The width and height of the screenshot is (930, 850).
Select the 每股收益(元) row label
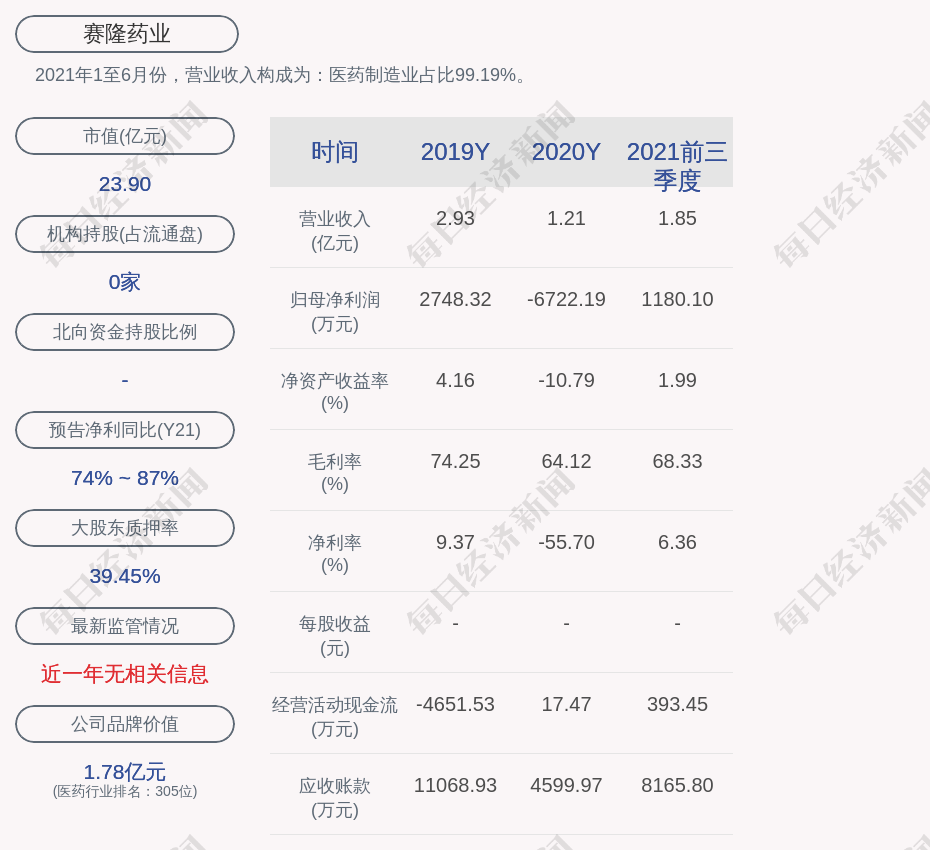[335, 635]
